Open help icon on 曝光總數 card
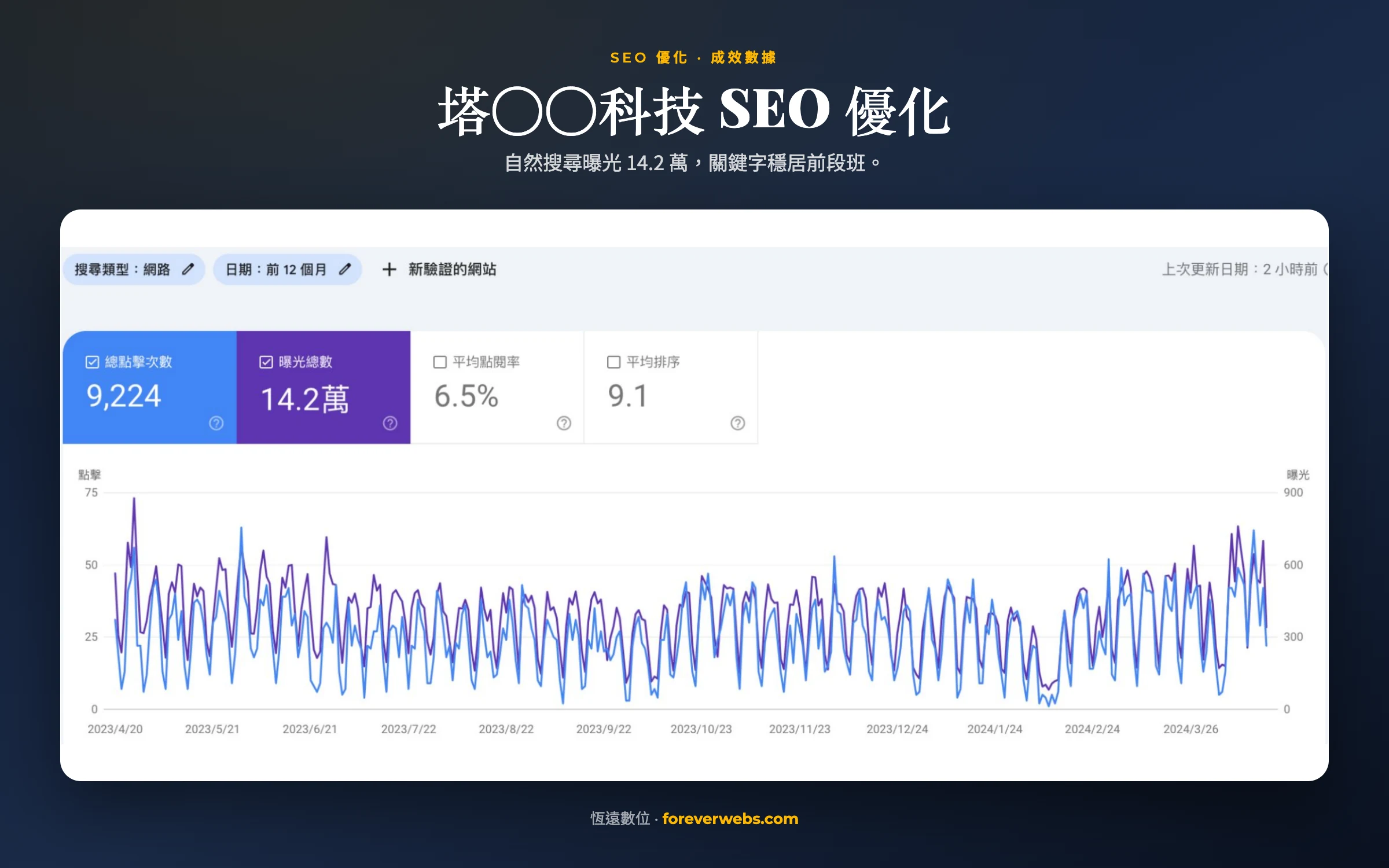 pyautogui.click(x=390, y=423)
